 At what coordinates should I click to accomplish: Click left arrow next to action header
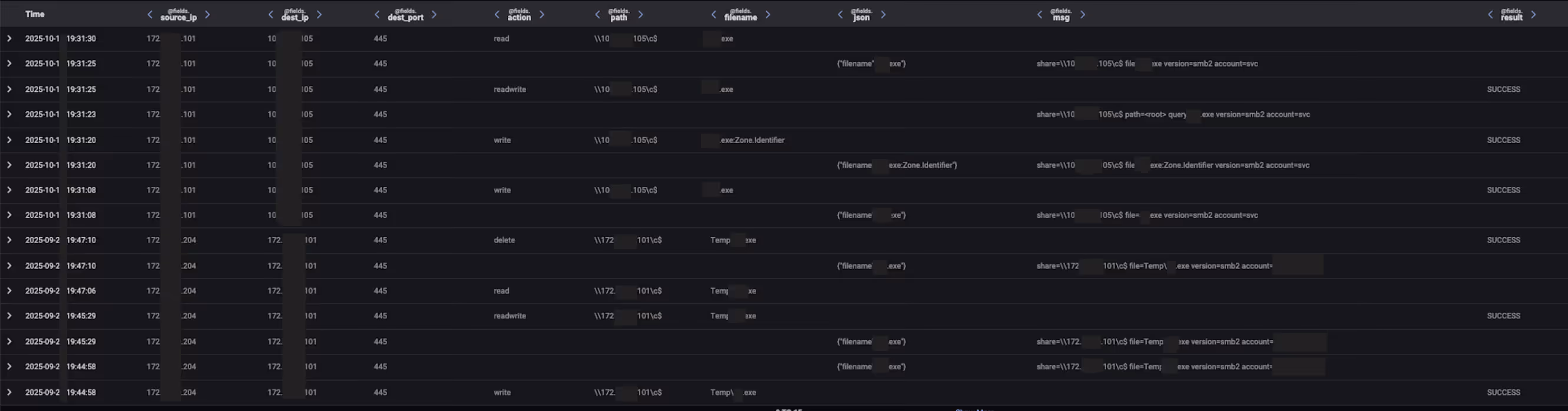[x=497, y=15]
